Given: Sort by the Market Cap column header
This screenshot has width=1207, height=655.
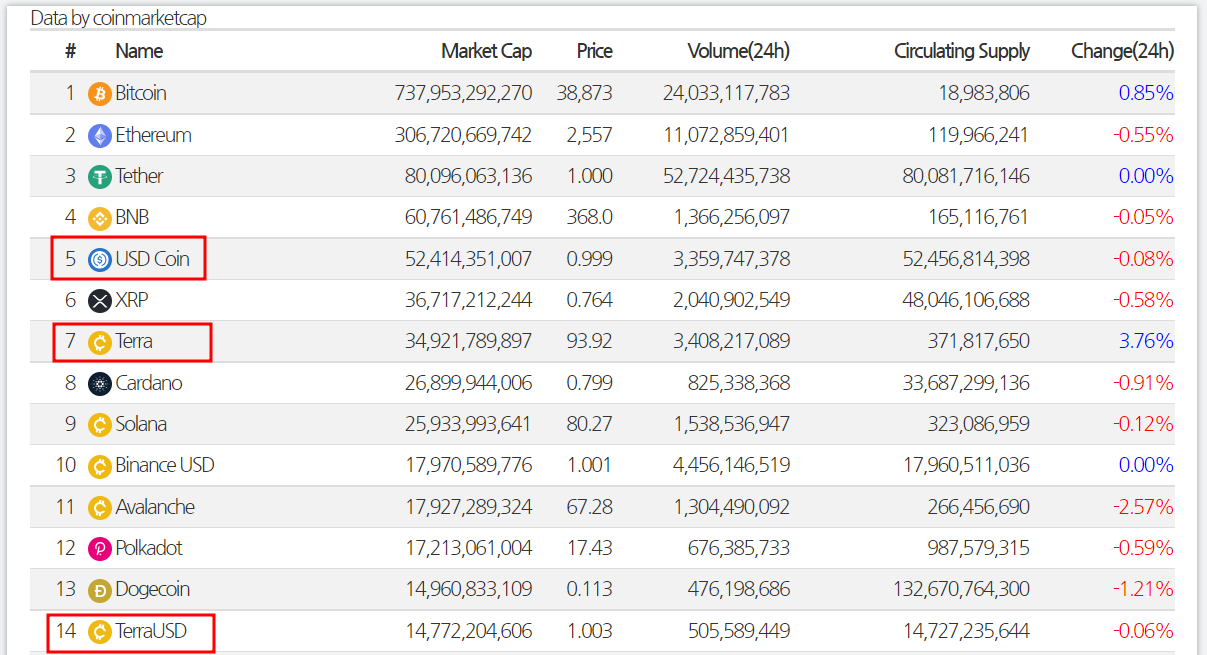Looking at the screenshot, I should [x=486, y=51].
